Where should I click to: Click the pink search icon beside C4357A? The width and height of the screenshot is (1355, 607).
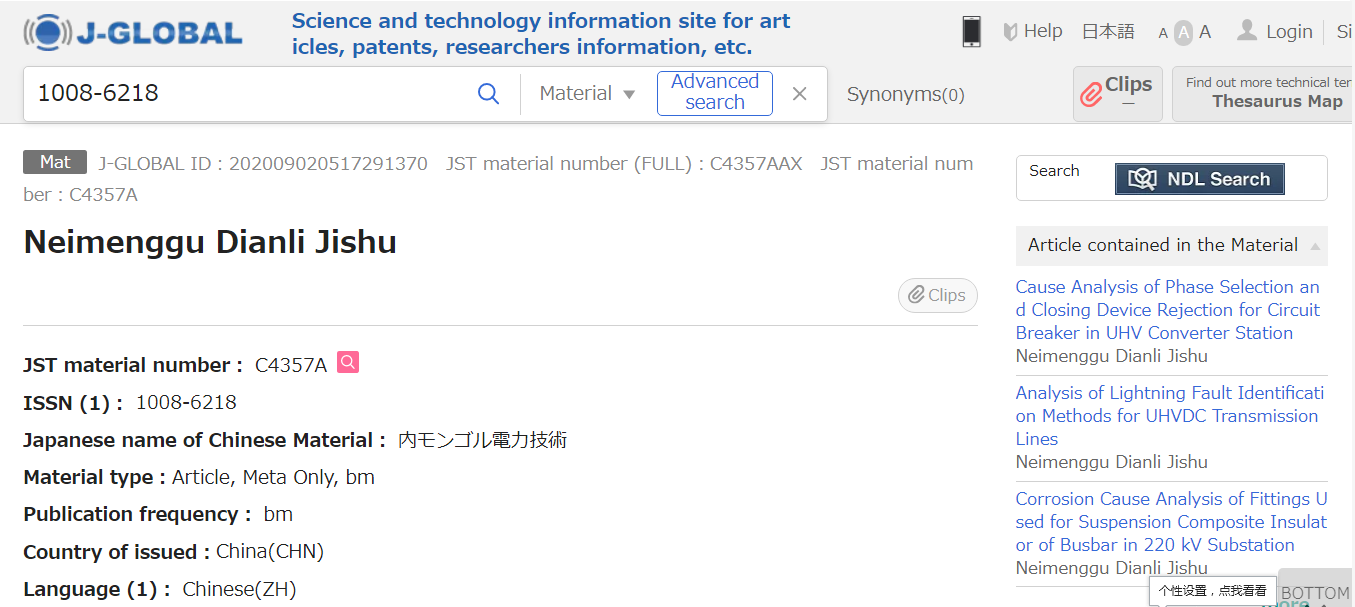[x=348, y=362]
